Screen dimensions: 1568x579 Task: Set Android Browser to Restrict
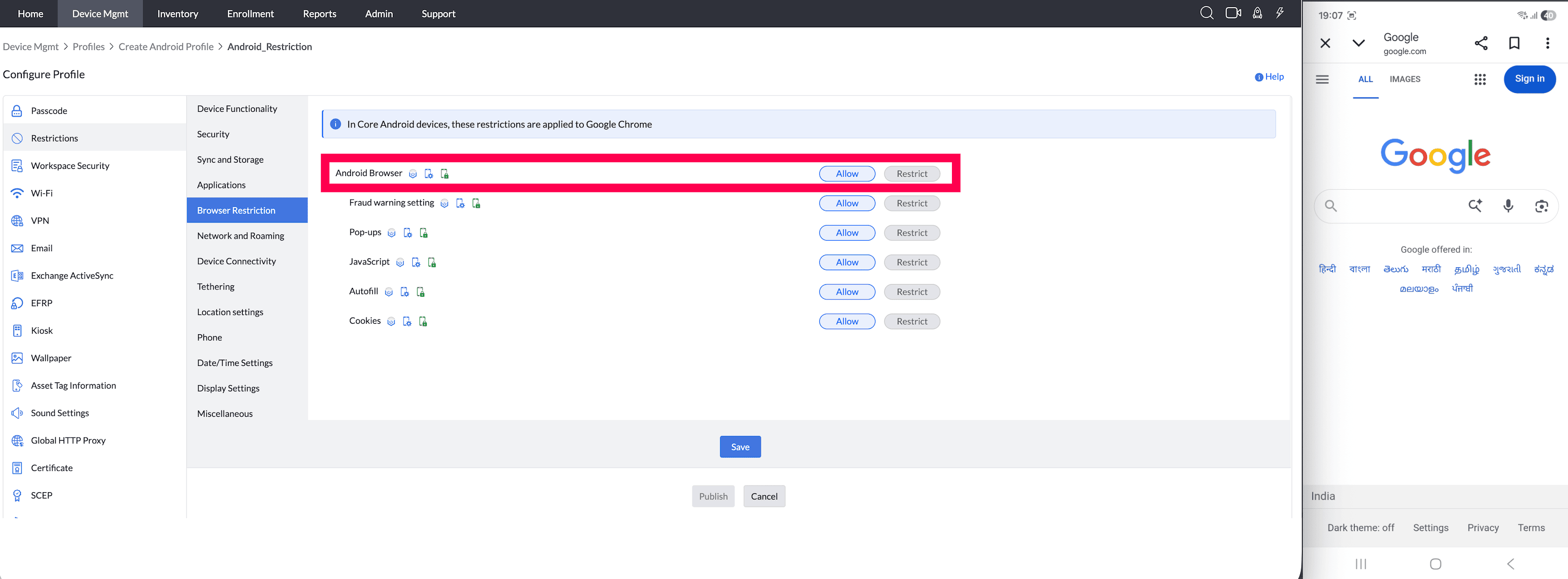click(911, 174)
